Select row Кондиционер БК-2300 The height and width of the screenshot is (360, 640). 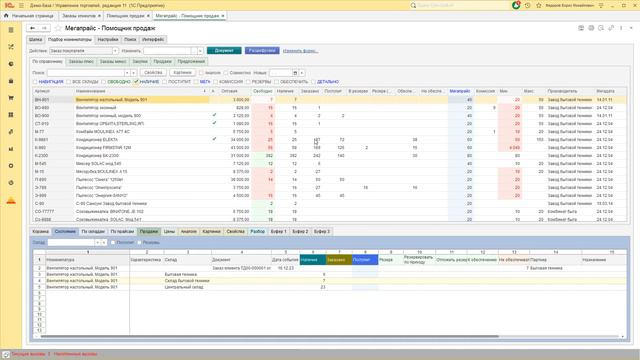point(330,156)
